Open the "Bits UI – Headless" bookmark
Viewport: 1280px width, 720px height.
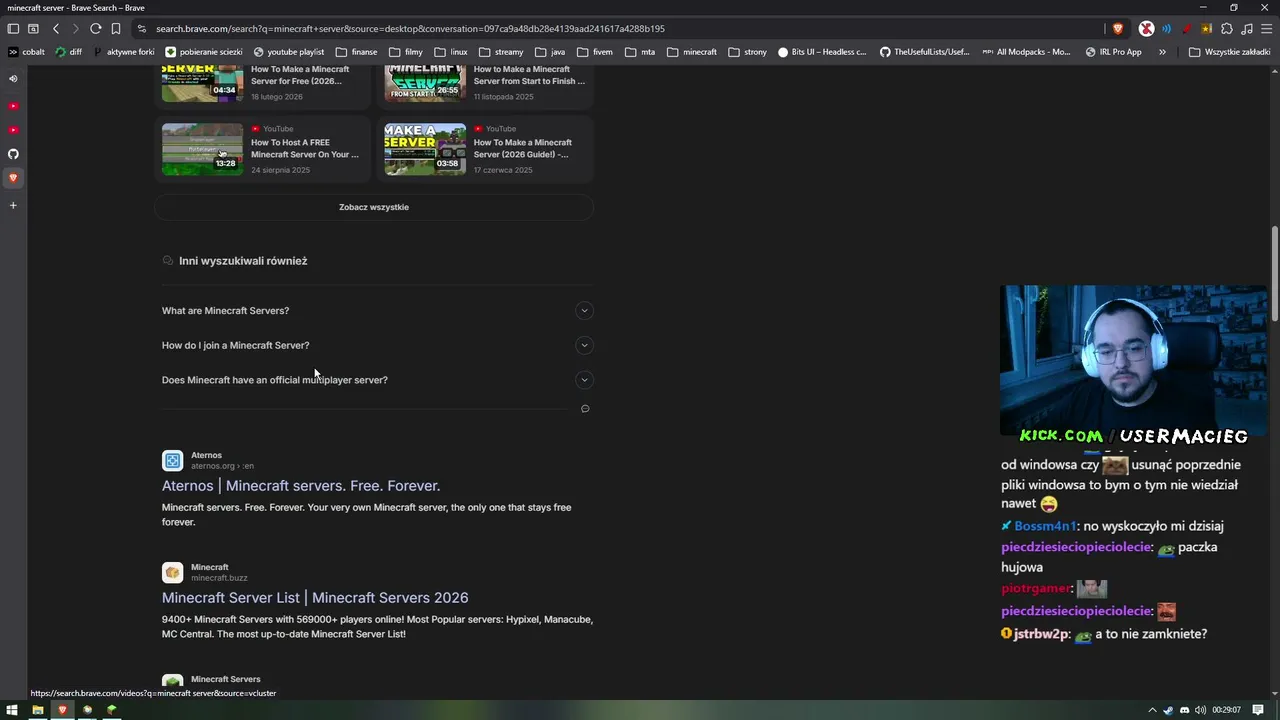pyautogui.click(x=822, y=52)
